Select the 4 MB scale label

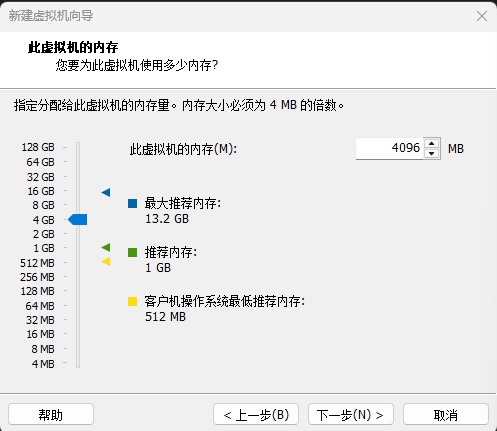click(x=43, y=364)
